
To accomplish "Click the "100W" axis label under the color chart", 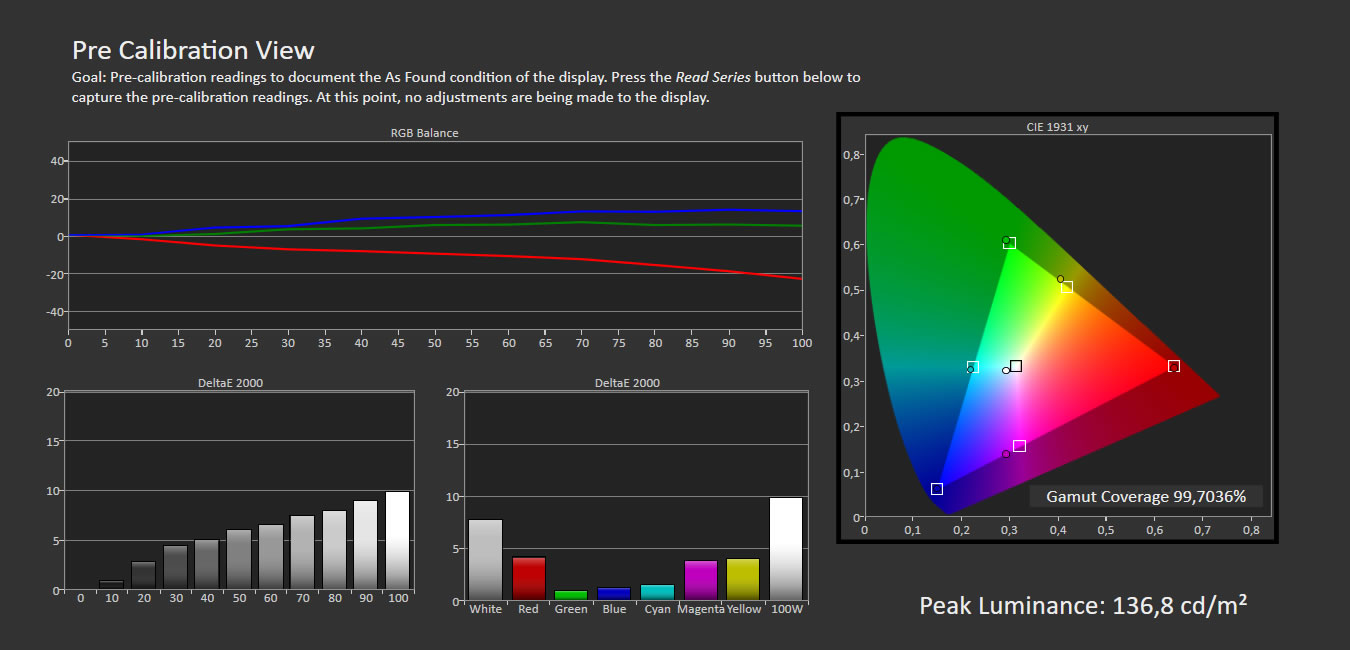I will tap(786, 609).
